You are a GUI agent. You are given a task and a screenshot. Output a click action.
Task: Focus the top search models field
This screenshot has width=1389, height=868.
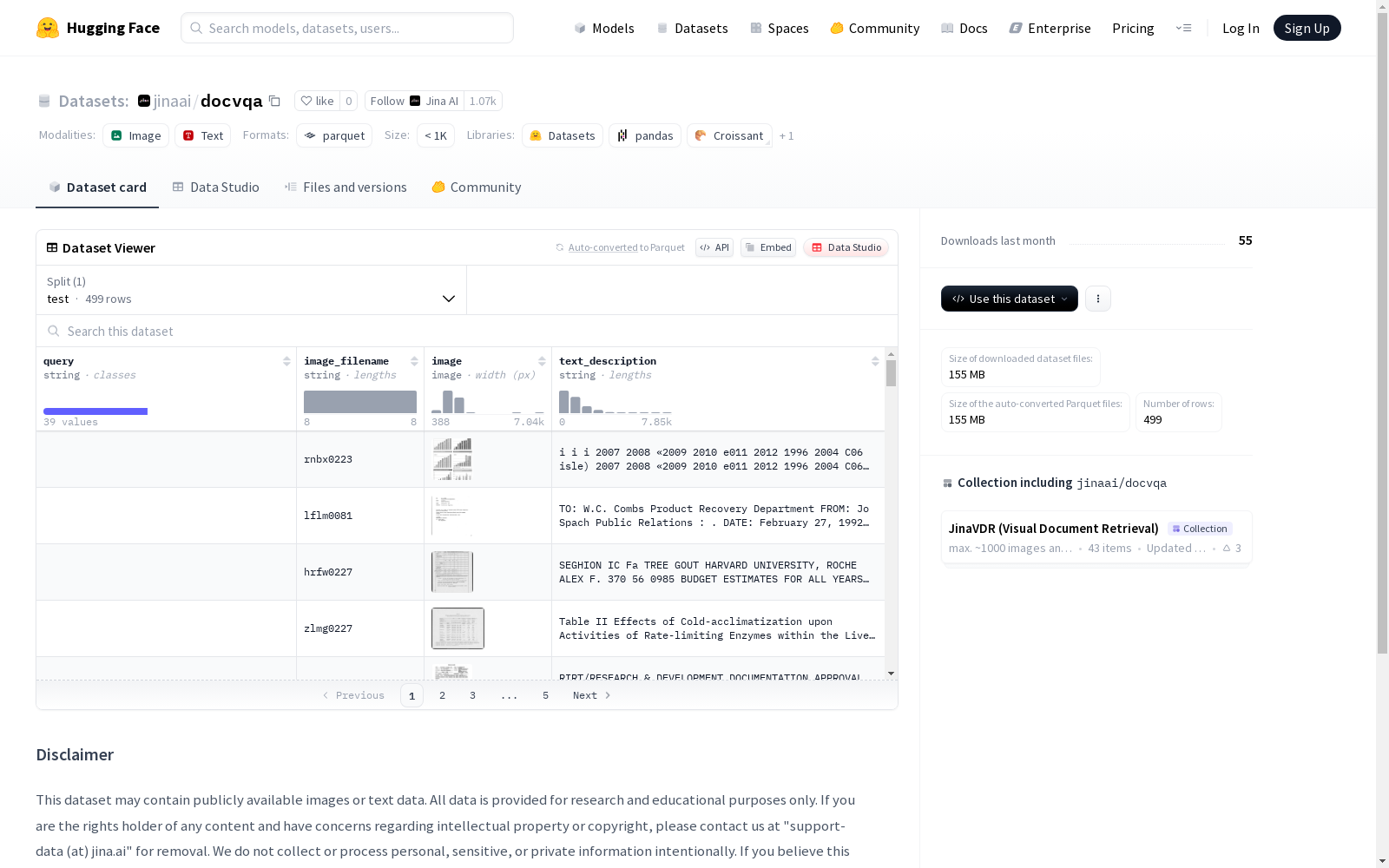(347, 28)
